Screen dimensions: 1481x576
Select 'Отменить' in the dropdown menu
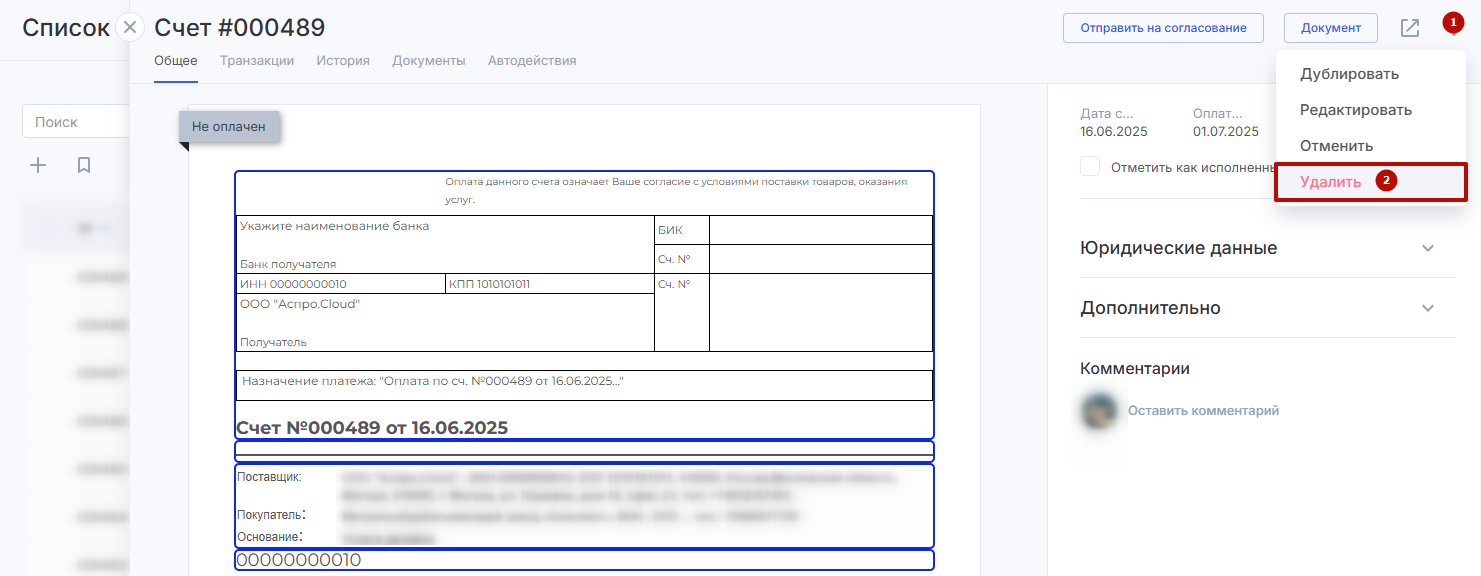click(x=1336, y=146)
